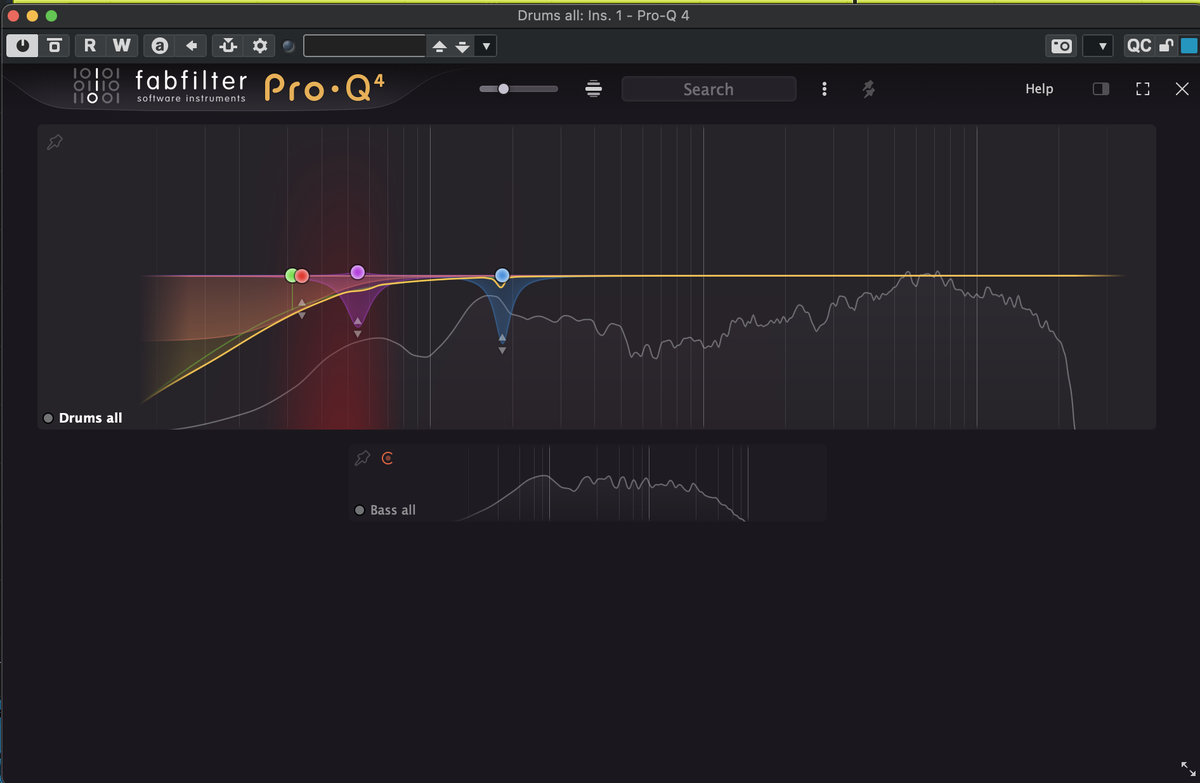Select the blue EQ band node
The height and width of the screenshot is (783, 1200).
click(x=502, y=275)
